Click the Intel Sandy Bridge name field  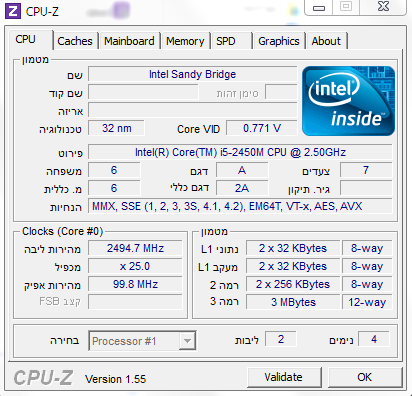(x=192, y=74)
